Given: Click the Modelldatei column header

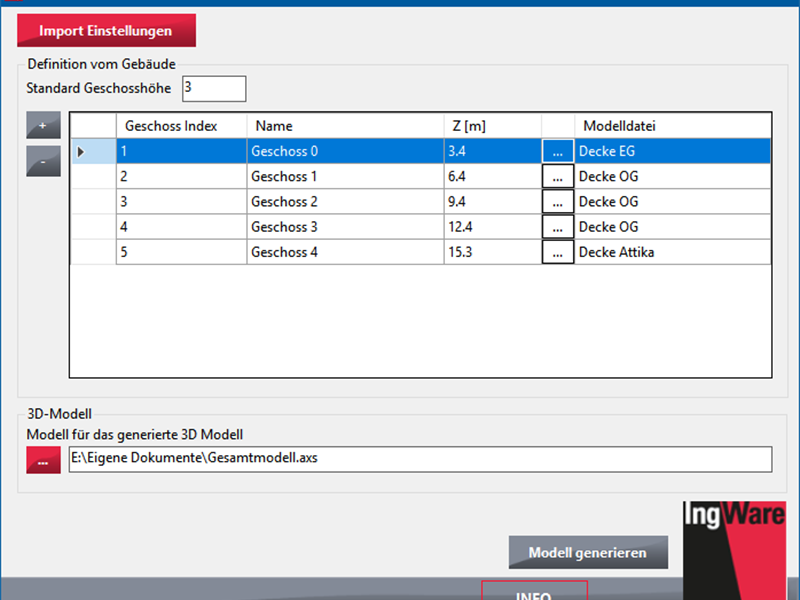Looking at the screenshot, I should 670,126.
